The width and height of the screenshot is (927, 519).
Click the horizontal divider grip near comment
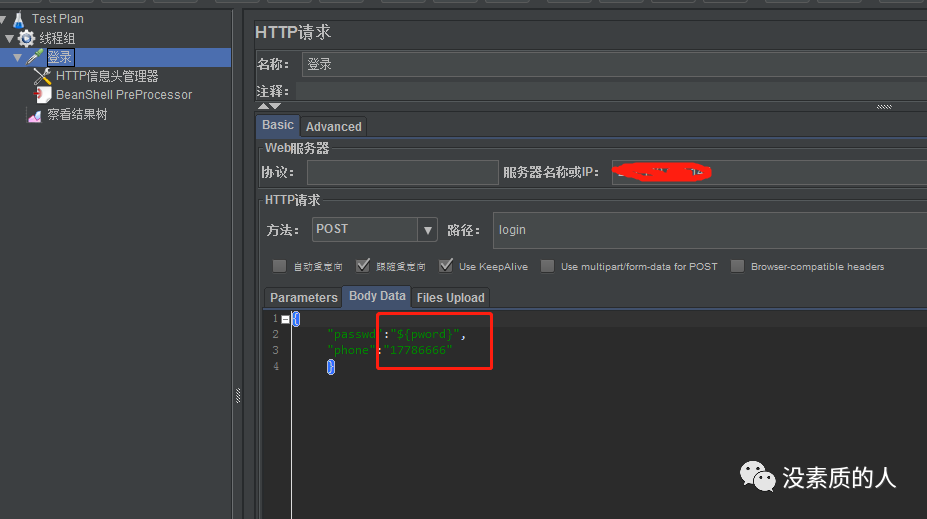(x=884, y=107)
